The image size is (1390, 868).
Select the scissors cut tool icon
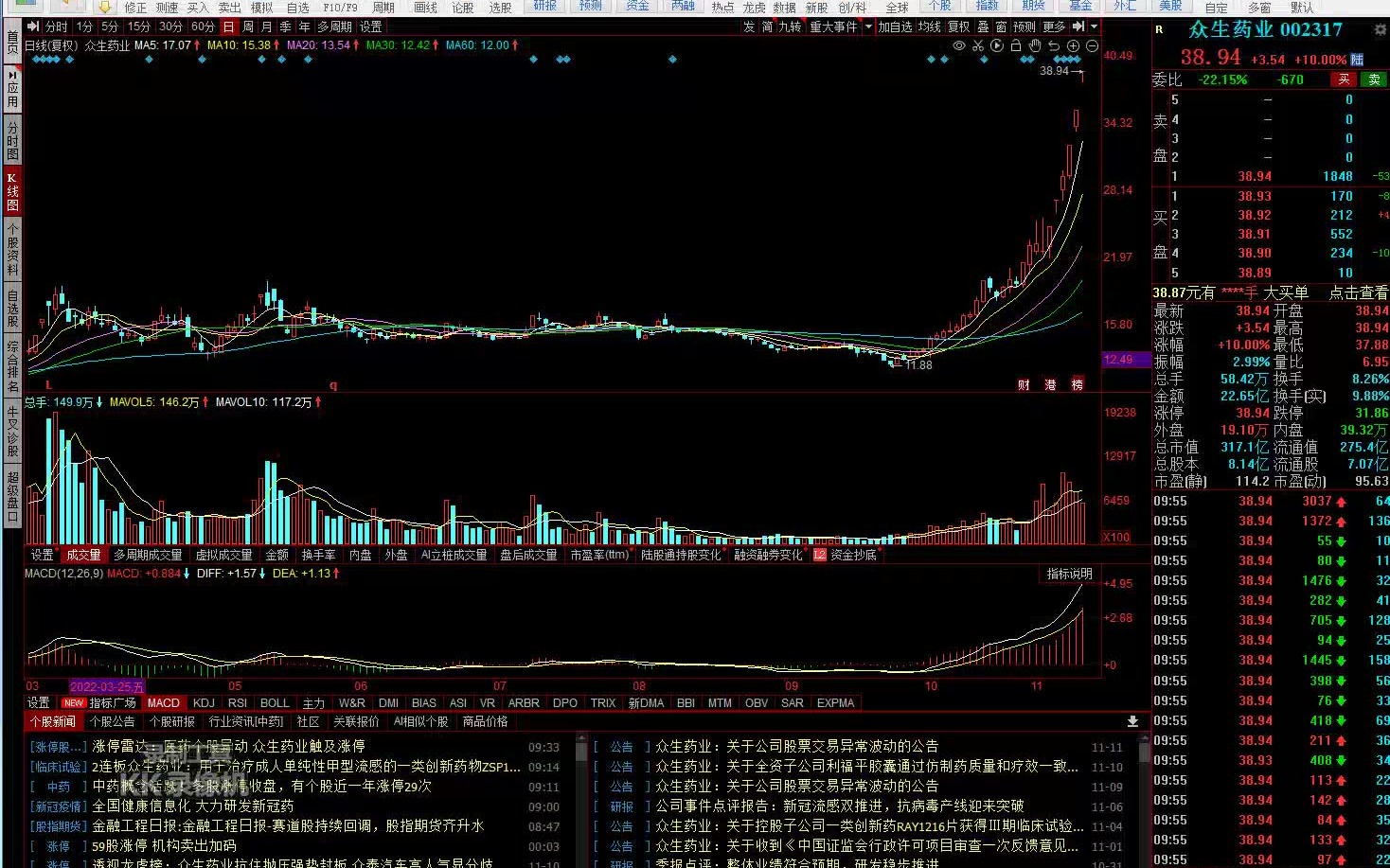pos(978,45)
